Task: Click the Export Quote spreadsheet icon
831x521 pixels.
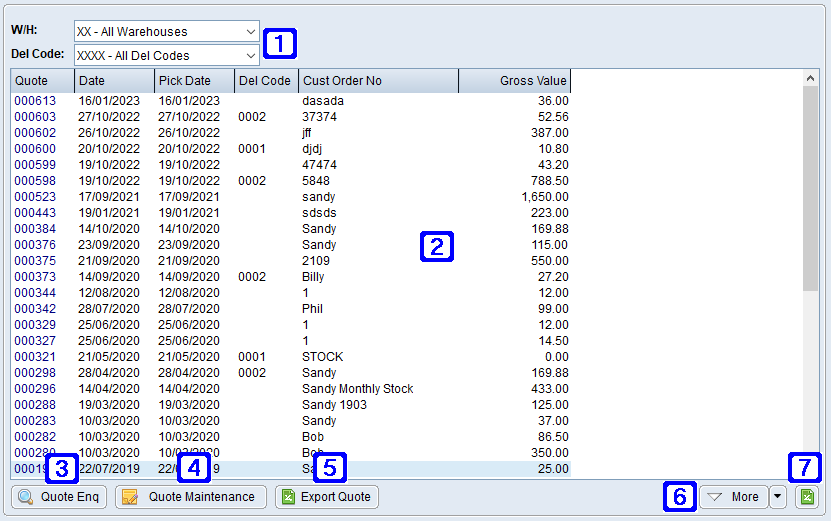Action: coord(289,497)
